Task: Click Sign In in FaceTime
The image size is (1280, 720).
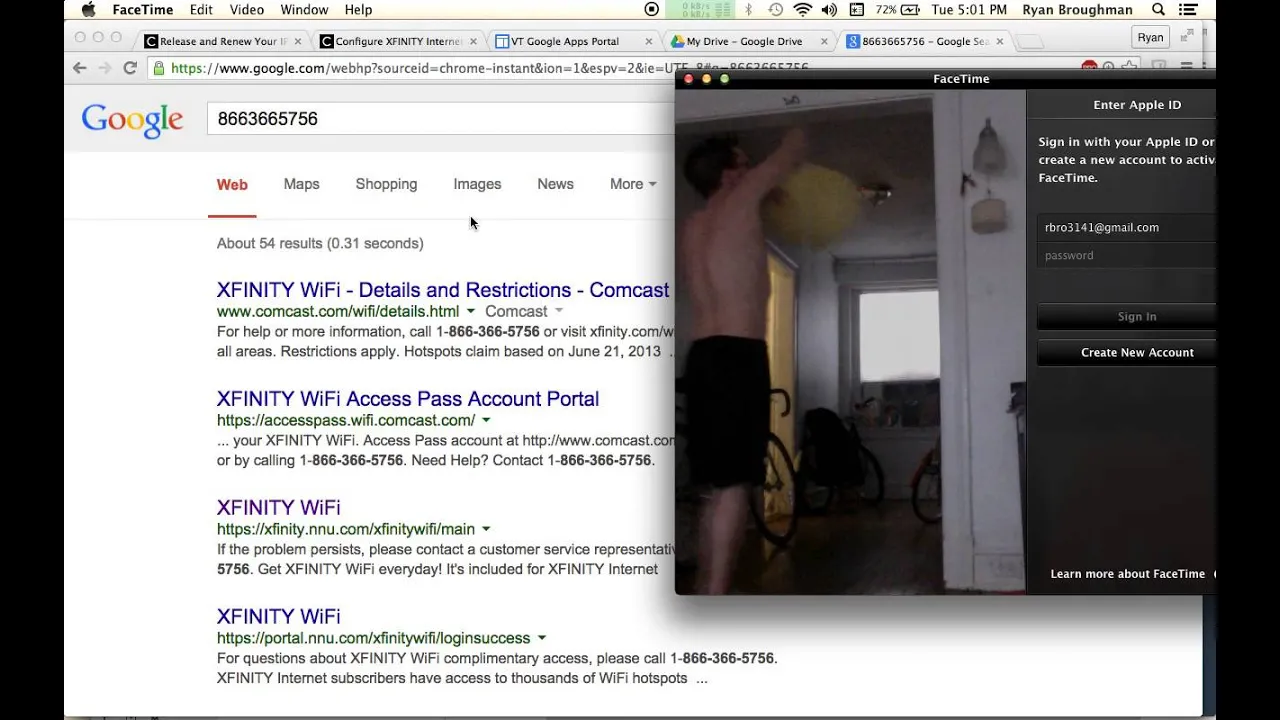Action: (x=1127, y=316)
